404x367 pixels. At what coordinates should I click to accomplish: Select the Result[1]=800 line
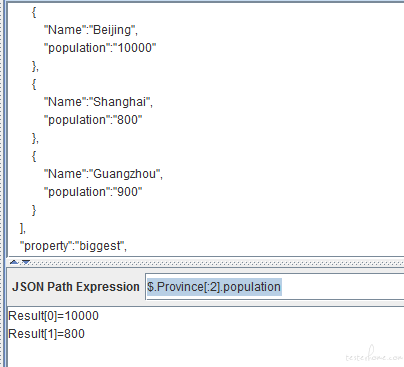46,334
